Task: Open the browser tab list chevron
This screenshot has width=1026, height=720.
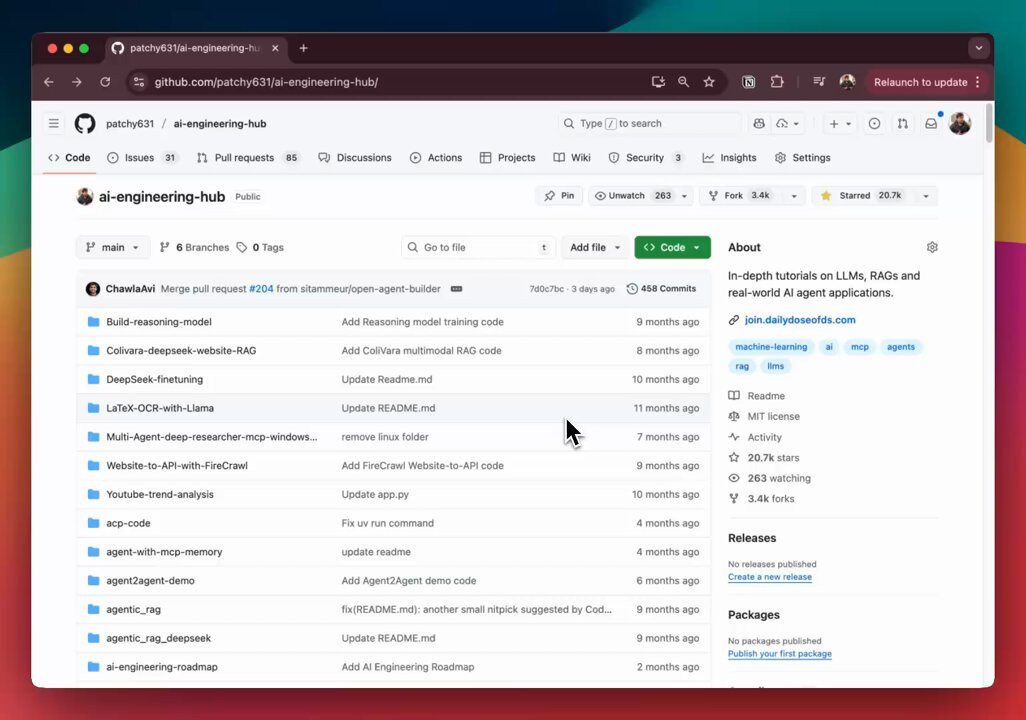Action: (979, 48)
